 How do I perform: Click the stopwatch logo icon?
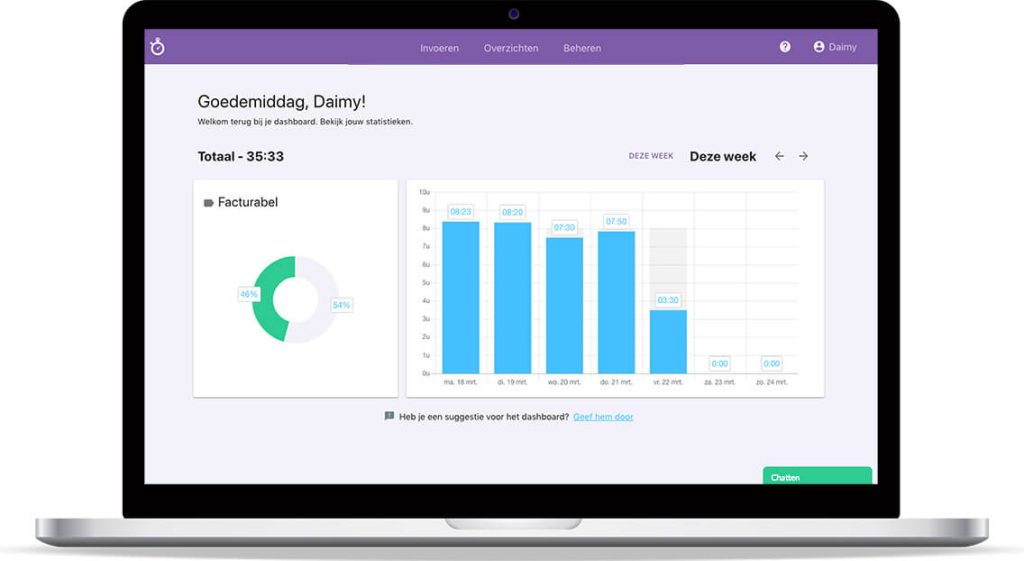(x=157, y=47)
